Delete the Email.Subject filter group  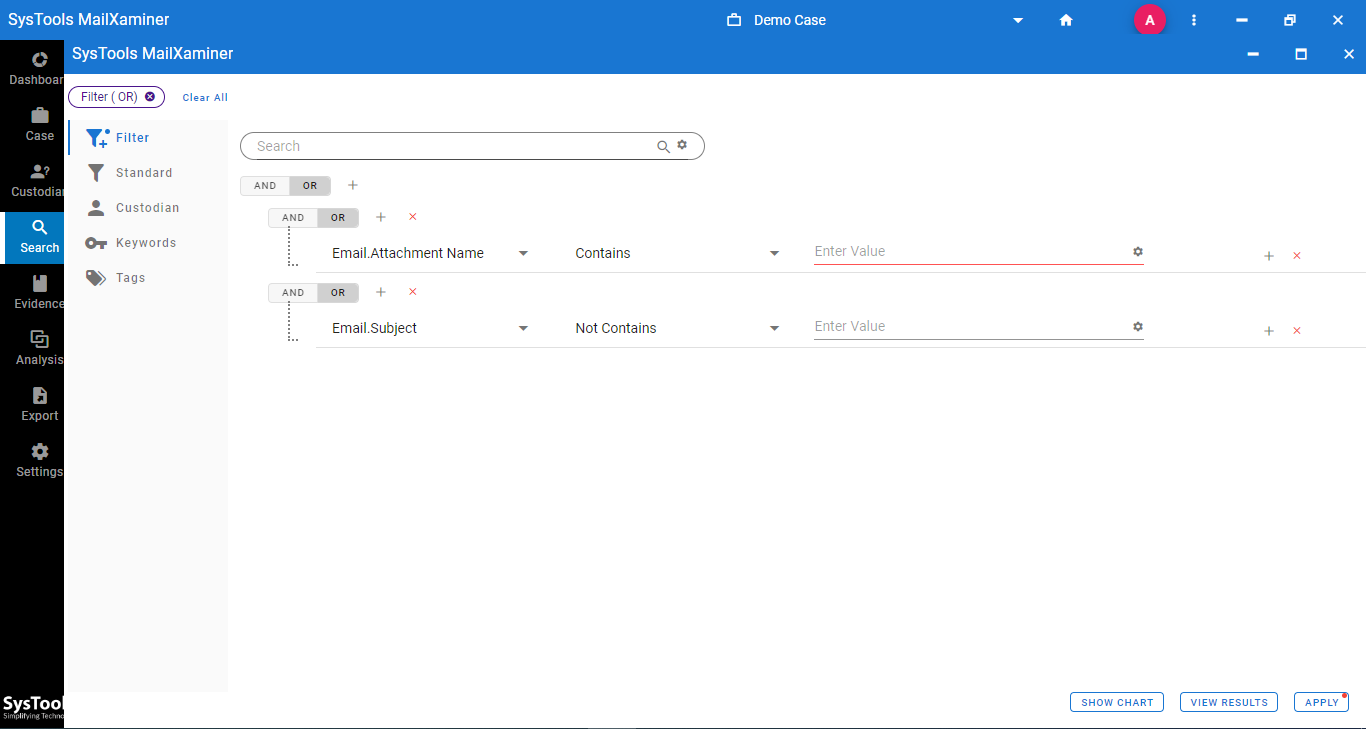[412, 292]
